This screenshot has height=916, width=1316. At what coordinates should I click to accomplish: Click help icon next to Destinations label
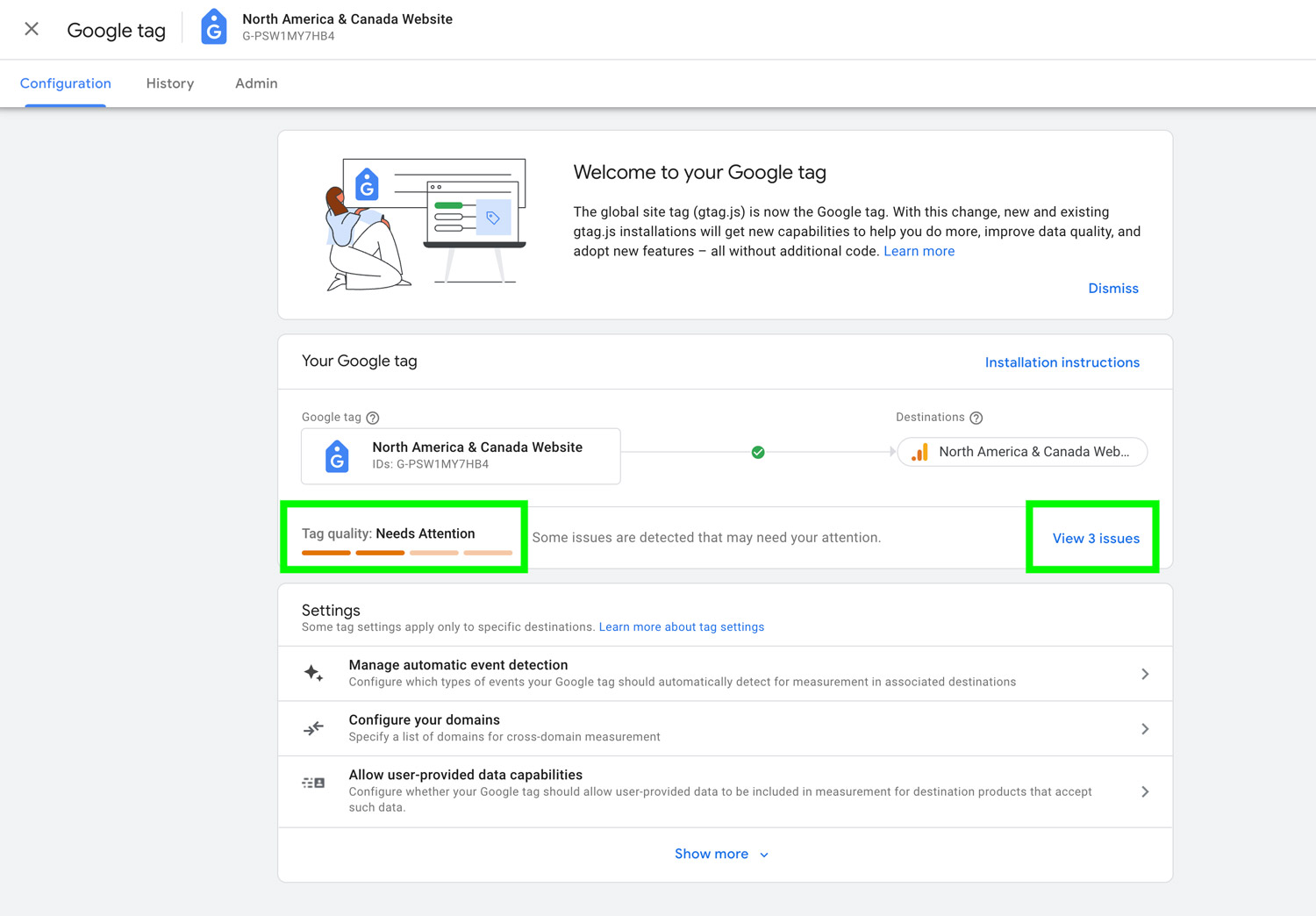pos(976,418)
